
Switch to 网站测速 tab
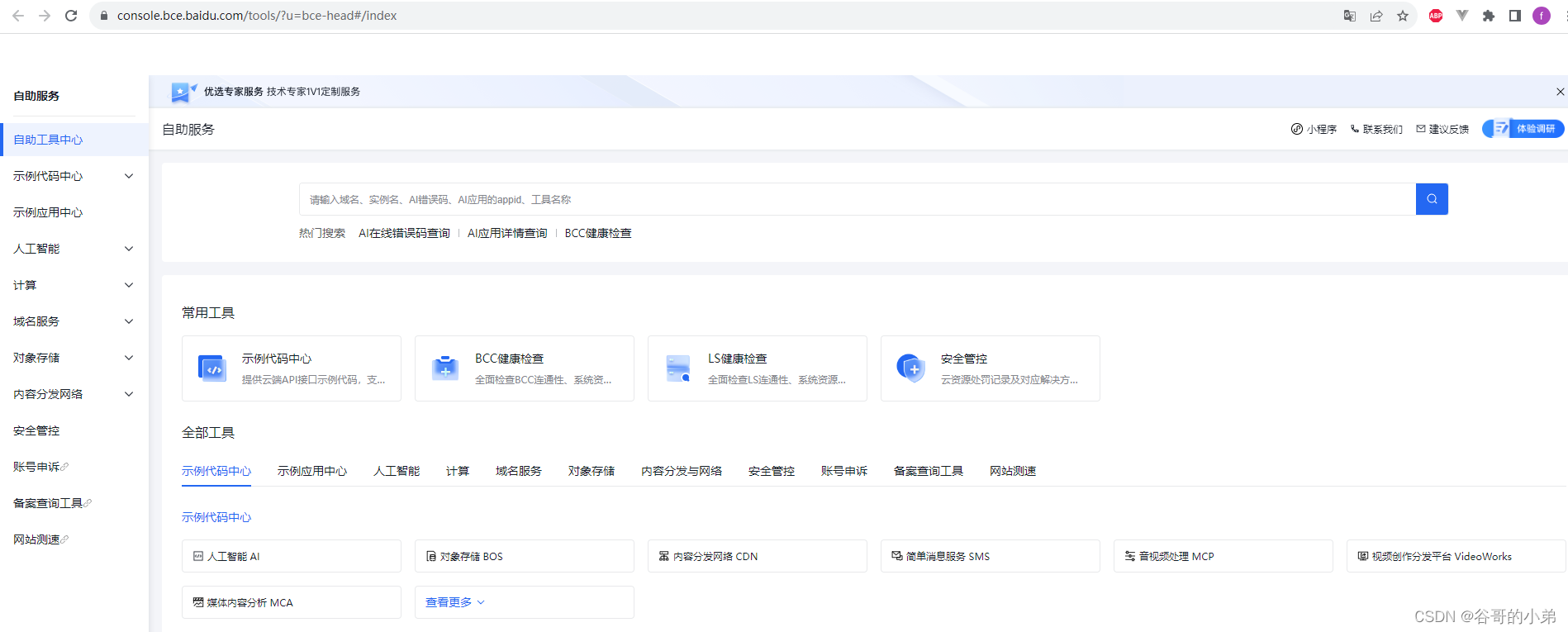pos(1013,471)
